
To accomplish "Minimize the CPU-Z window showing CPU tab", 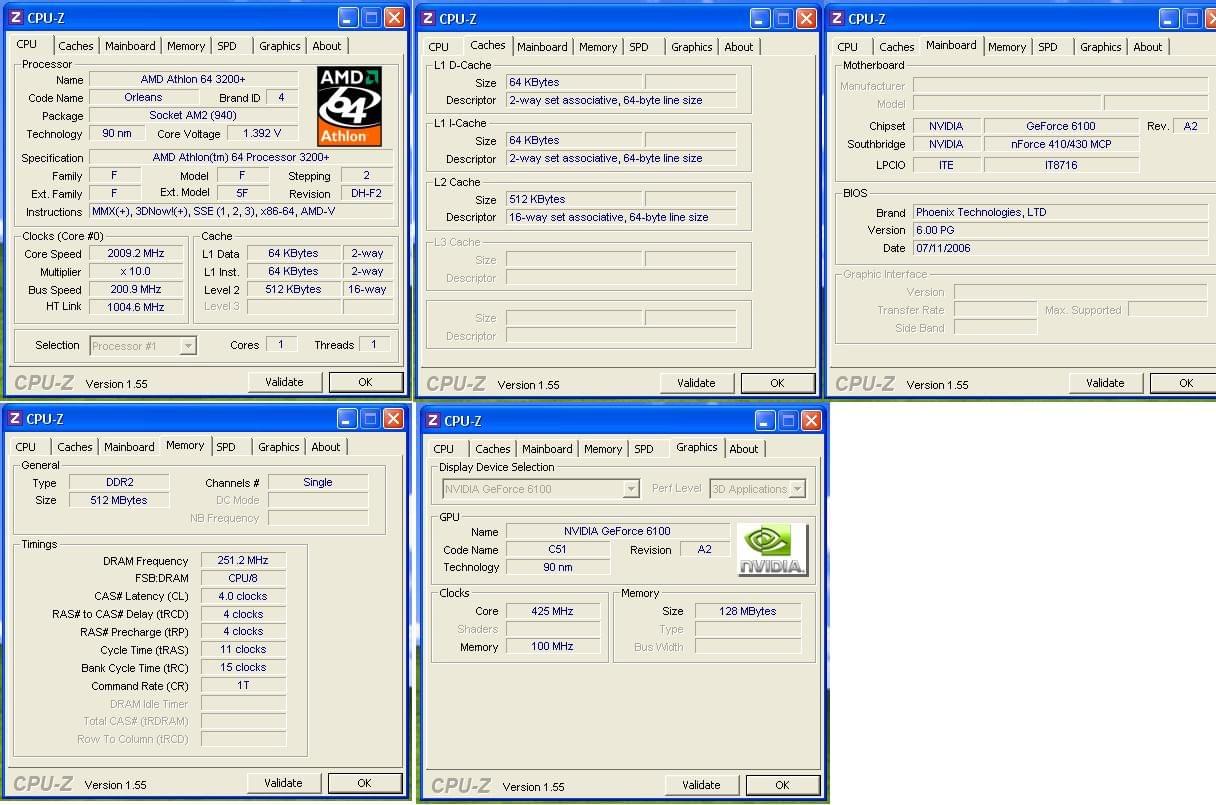I will [347, 18].
